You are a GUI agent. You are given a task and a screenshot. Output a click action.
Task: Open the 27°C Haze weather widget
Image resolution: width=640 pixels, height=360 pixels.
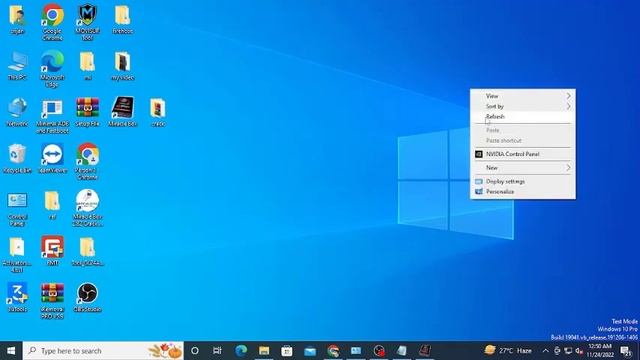pos(508,351)
